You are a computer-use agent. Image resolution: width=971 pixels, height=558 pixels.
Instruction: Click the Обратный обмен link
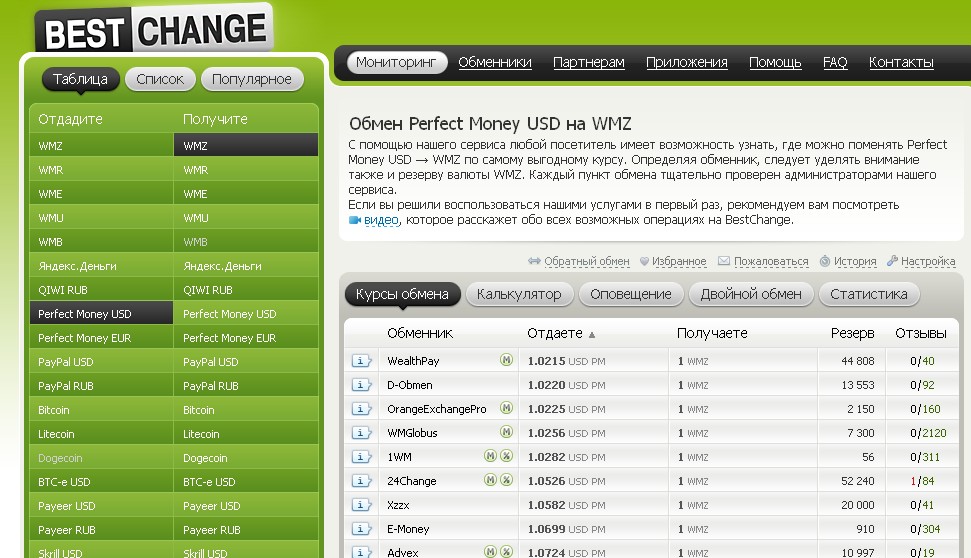coord(586,261)
